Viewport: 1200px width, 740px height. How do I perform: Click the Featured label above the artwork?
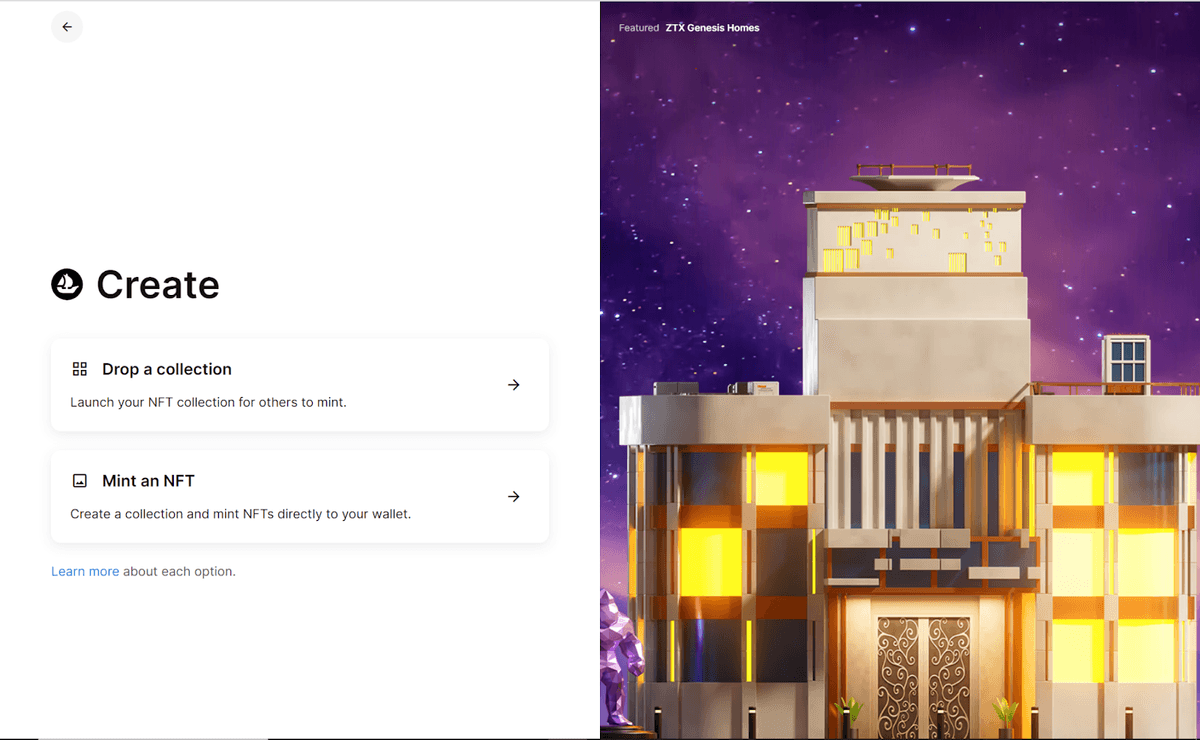[x=638, y=28]
